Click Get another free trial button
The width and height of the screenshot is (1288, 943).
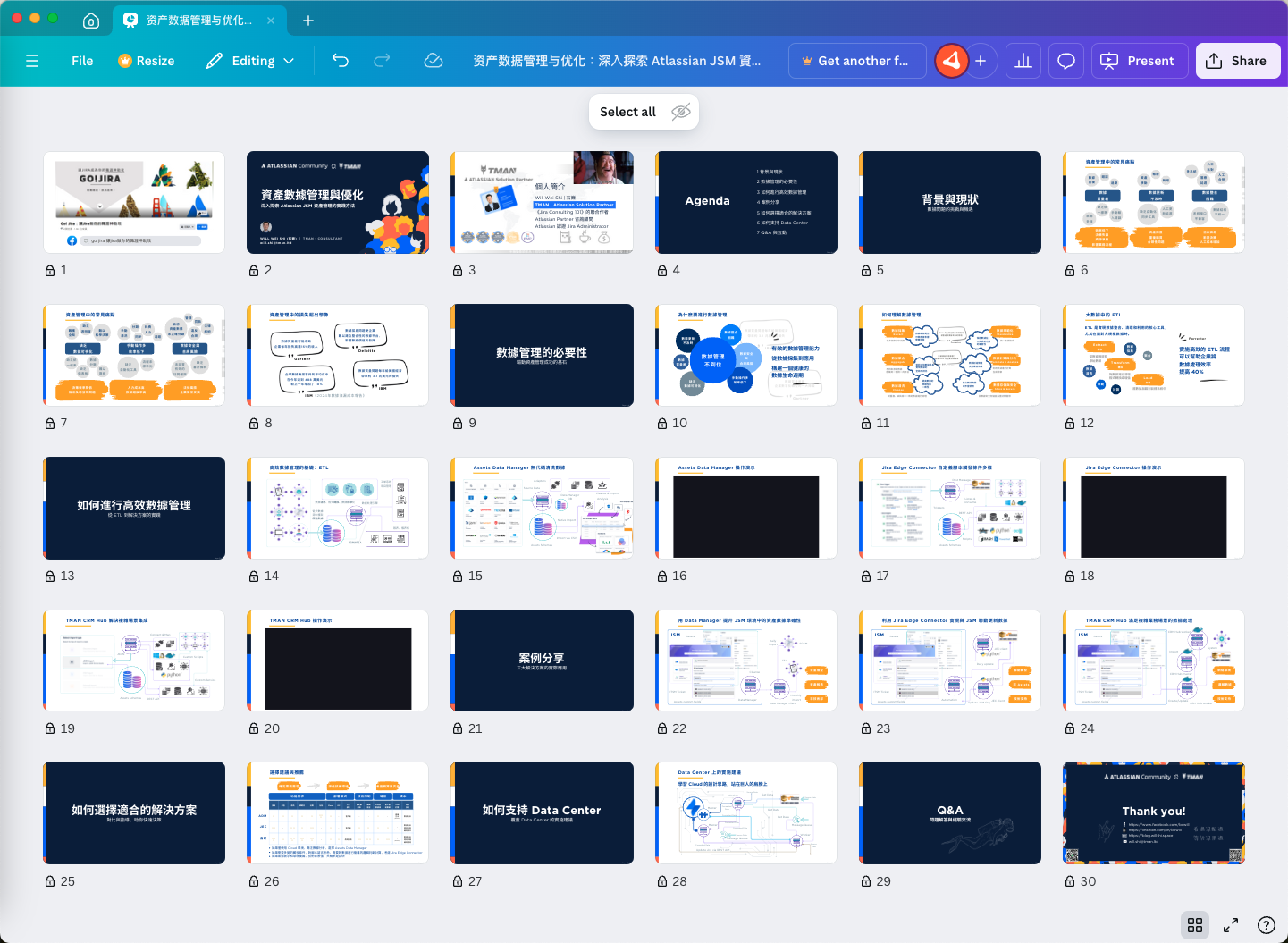coord(856,61)
